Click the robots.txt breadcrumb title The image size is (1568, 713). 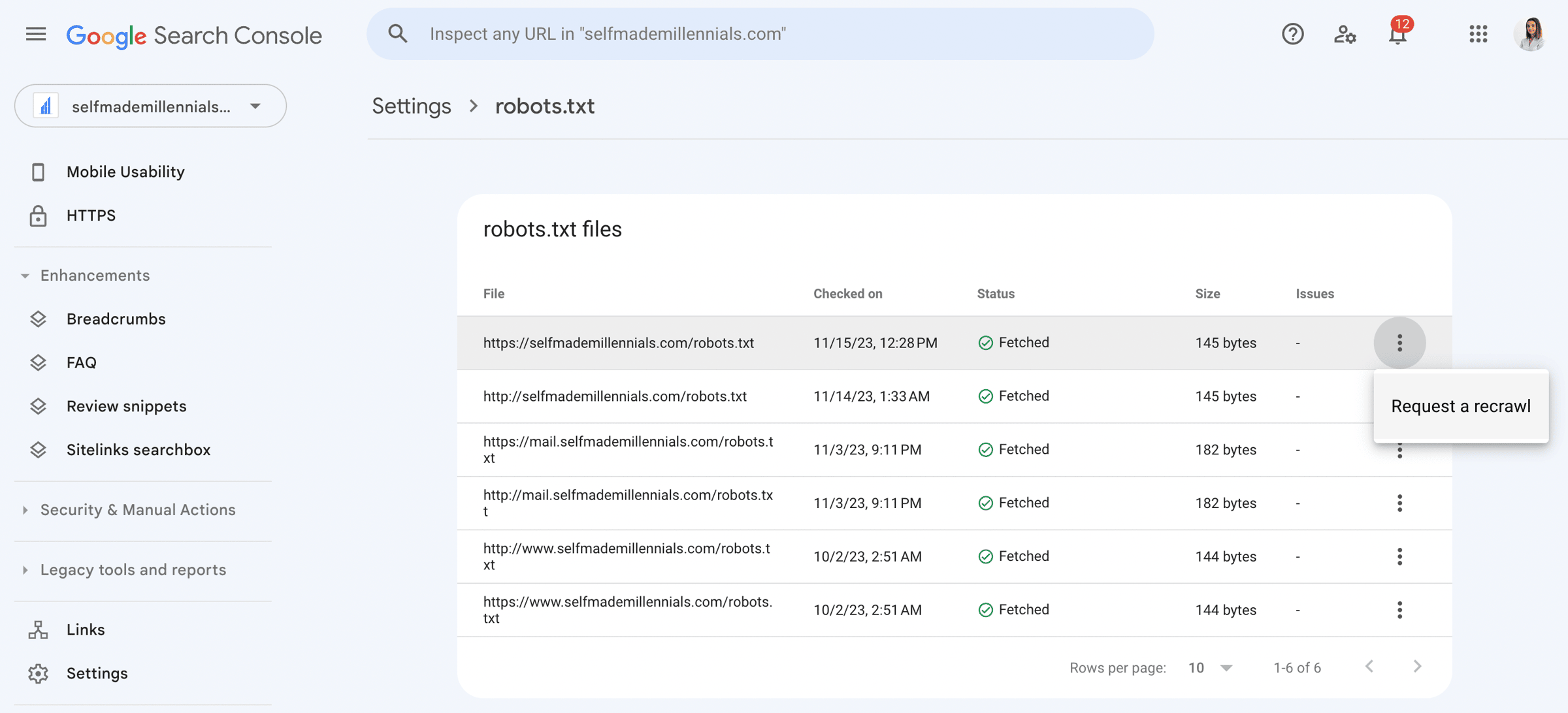545,106
